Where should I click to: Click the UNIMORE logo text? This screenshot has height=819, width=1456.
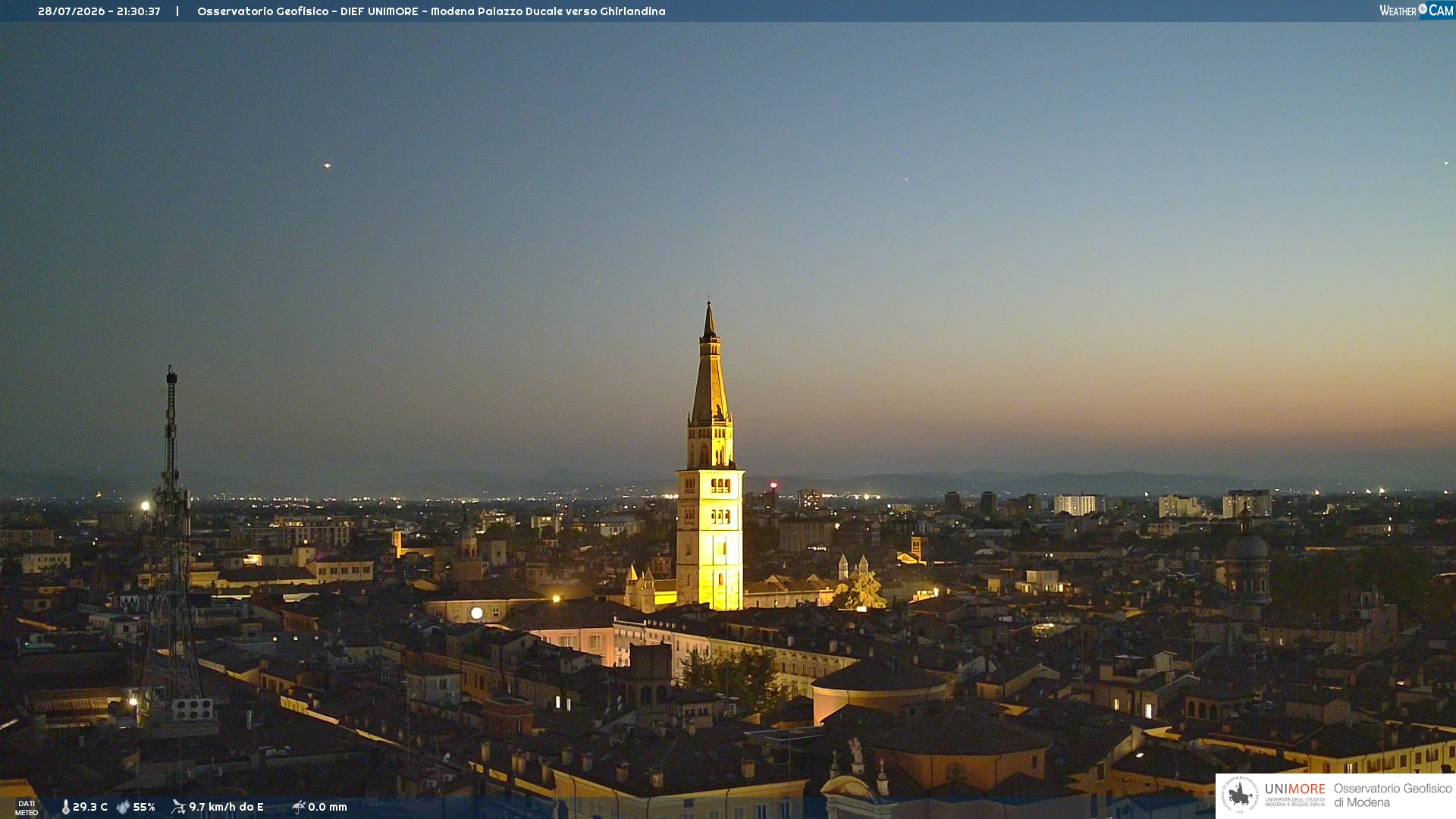[x=1295, y=794]
